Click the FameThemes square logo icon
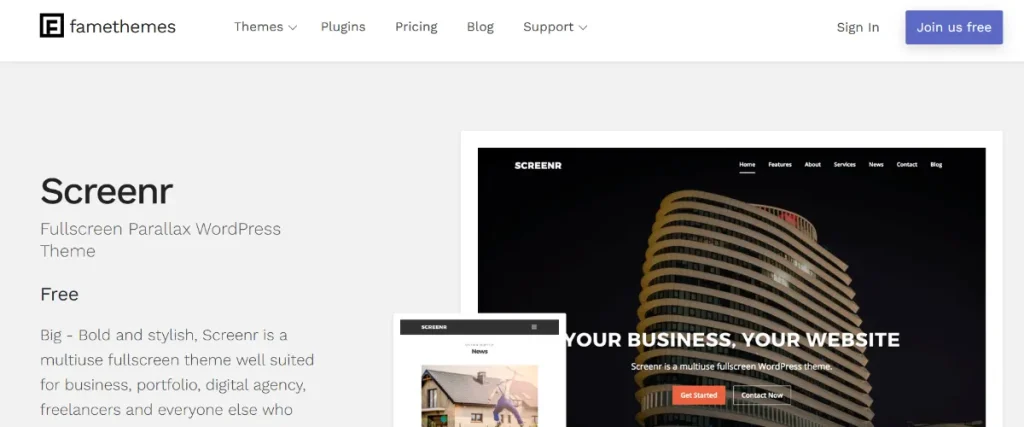 point(52,25)
